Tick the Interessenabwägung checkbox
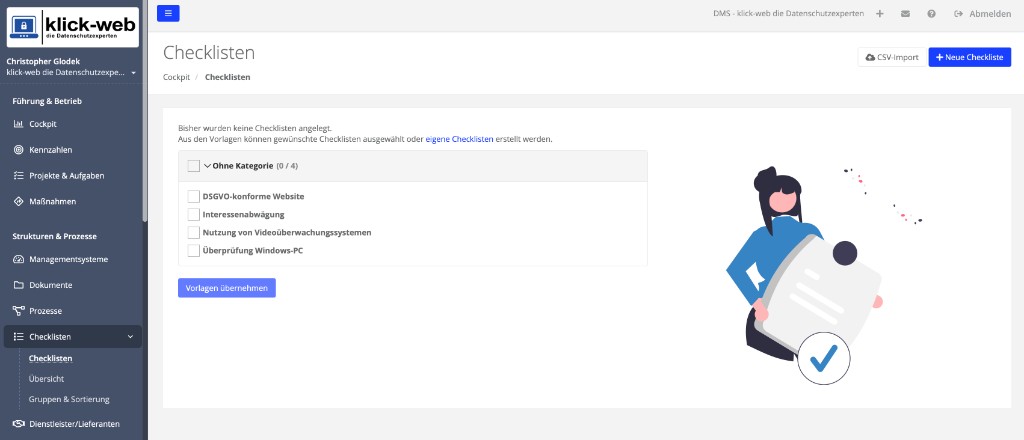 pos(193,214)
